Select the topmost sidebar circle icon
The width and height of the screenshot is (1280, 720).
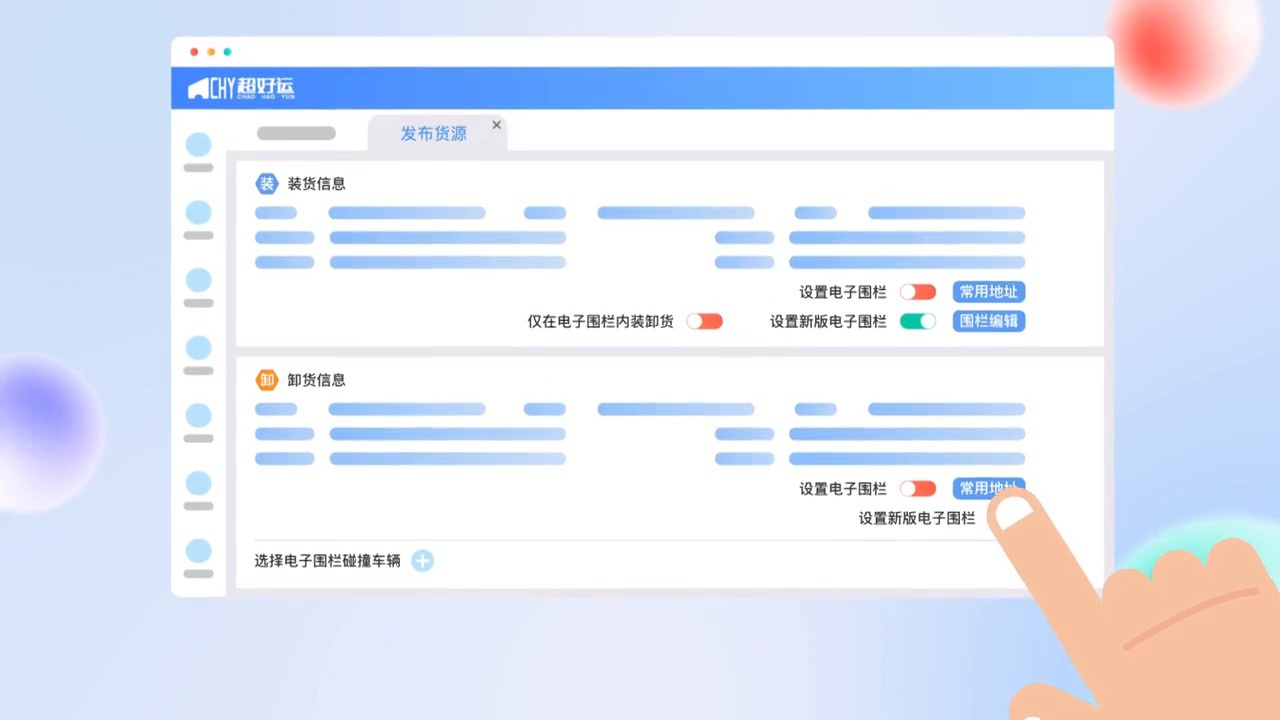click(x=199, y=145)
